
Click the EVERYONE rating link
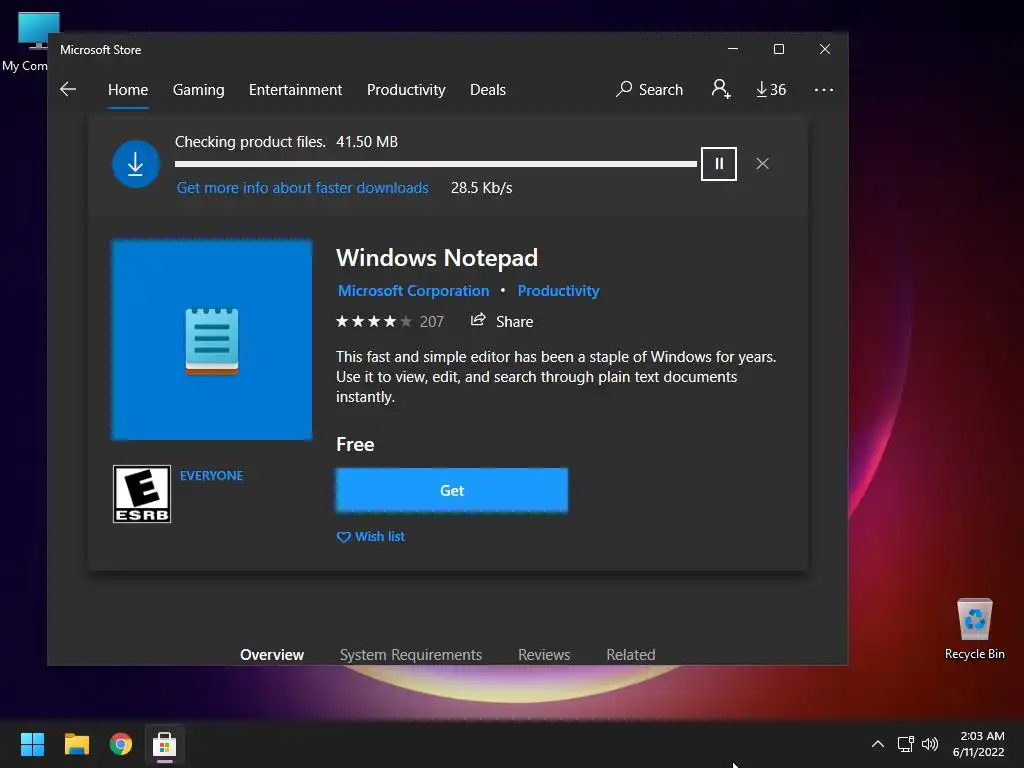(211, 475)
